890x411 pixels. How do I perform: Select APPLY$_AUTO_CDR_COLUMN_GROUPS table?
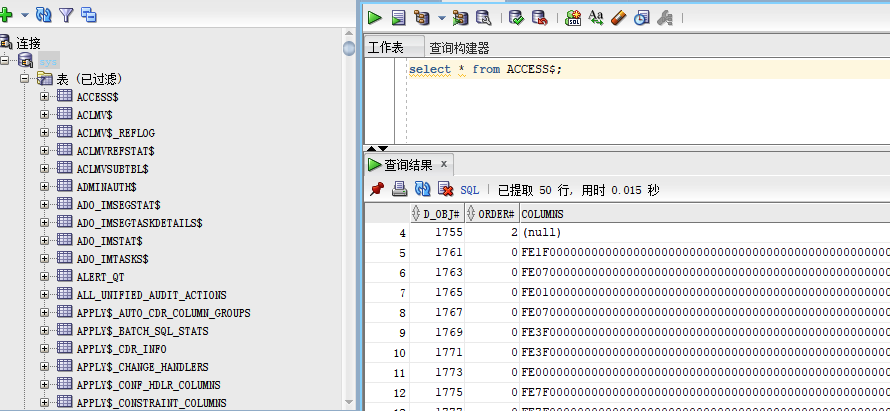[x=163, y=313]
